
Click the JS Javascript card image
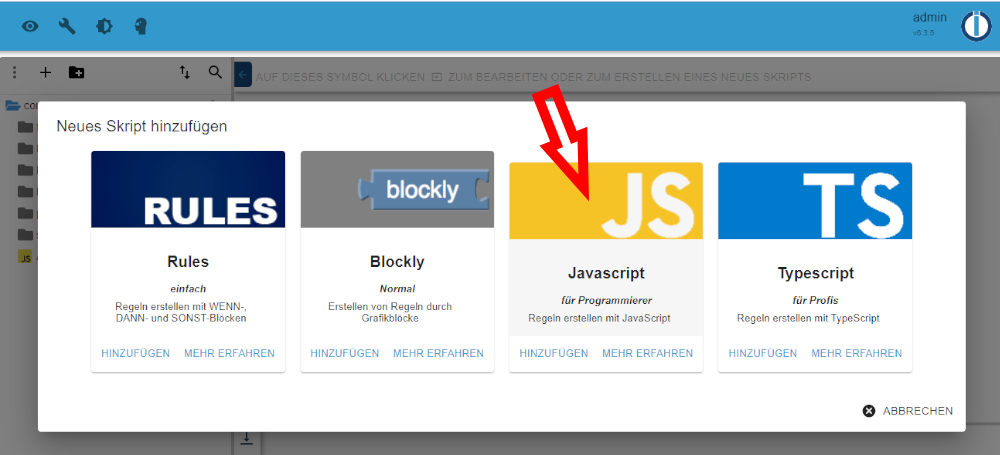(606, 200)
